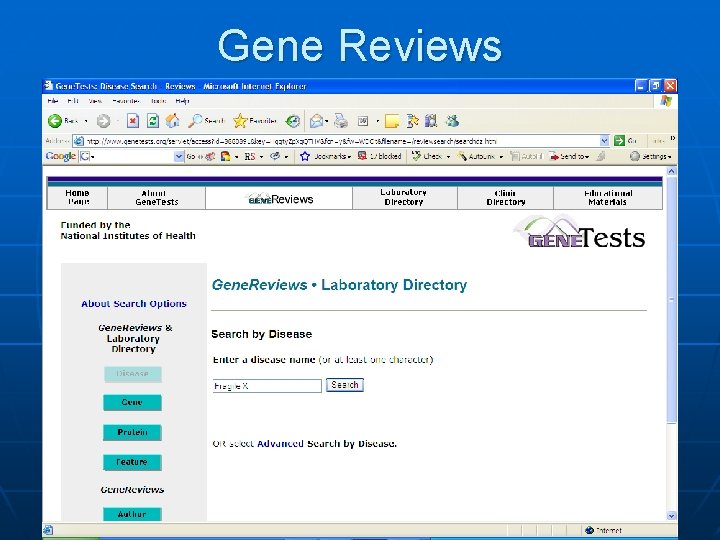The image size is (720, 540).
Task: Click the Go green arrow next to the address bar
Action: [619, 141]
